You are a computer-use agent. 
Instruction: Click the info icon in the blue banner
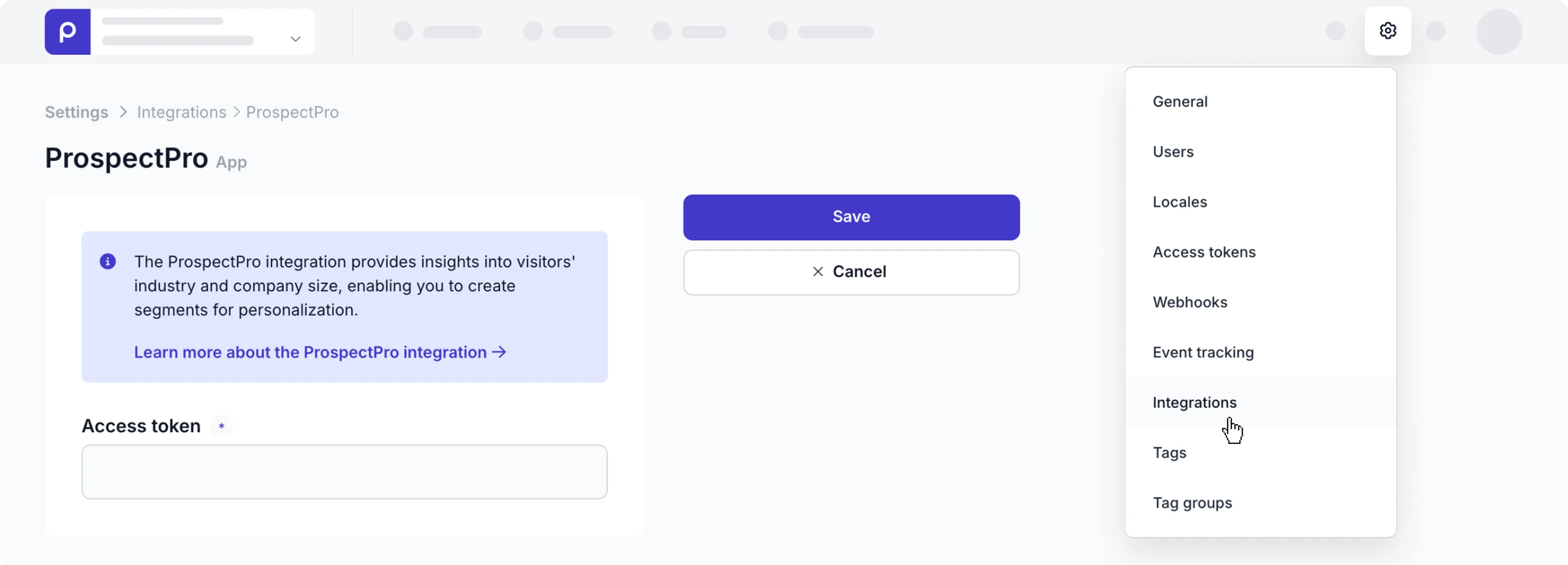(x=108, y=261)
